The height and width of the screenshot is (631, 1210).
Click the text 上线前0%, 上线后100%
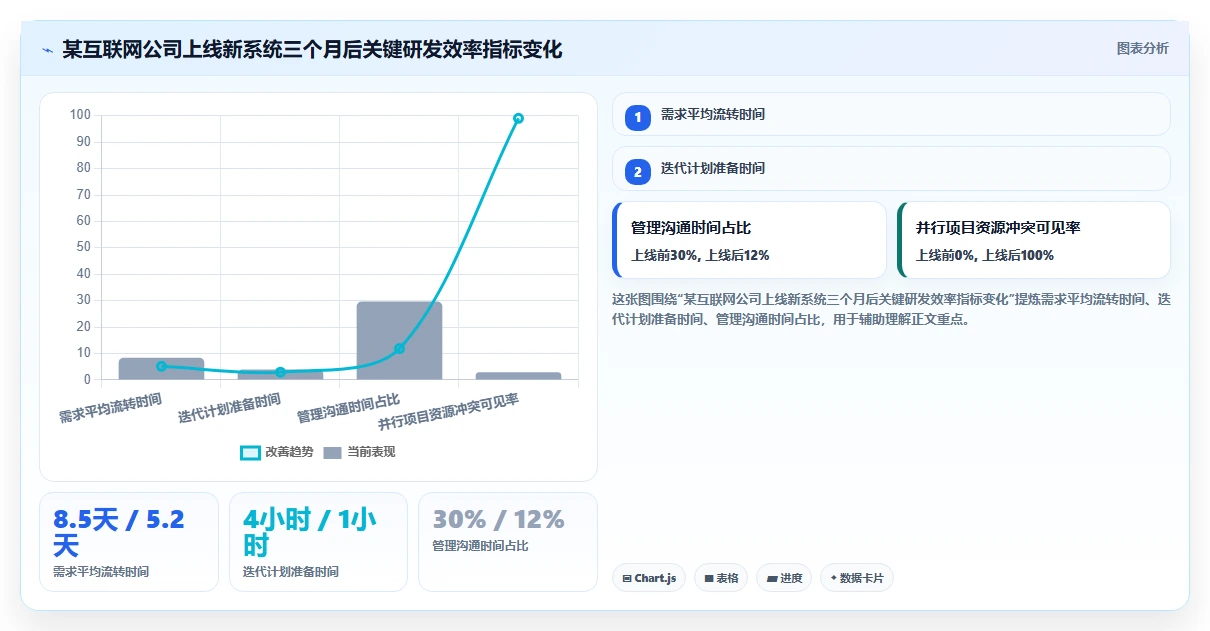[x=985, y=255]
